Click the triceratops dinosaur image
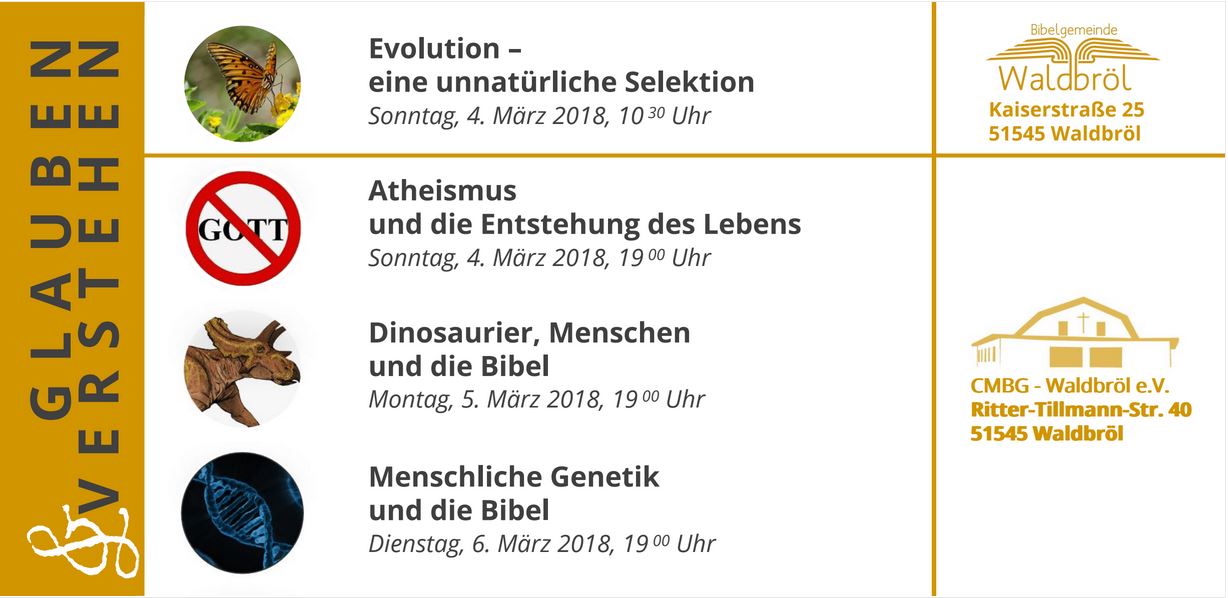The image size is (1228, 598). coord(243,368)
